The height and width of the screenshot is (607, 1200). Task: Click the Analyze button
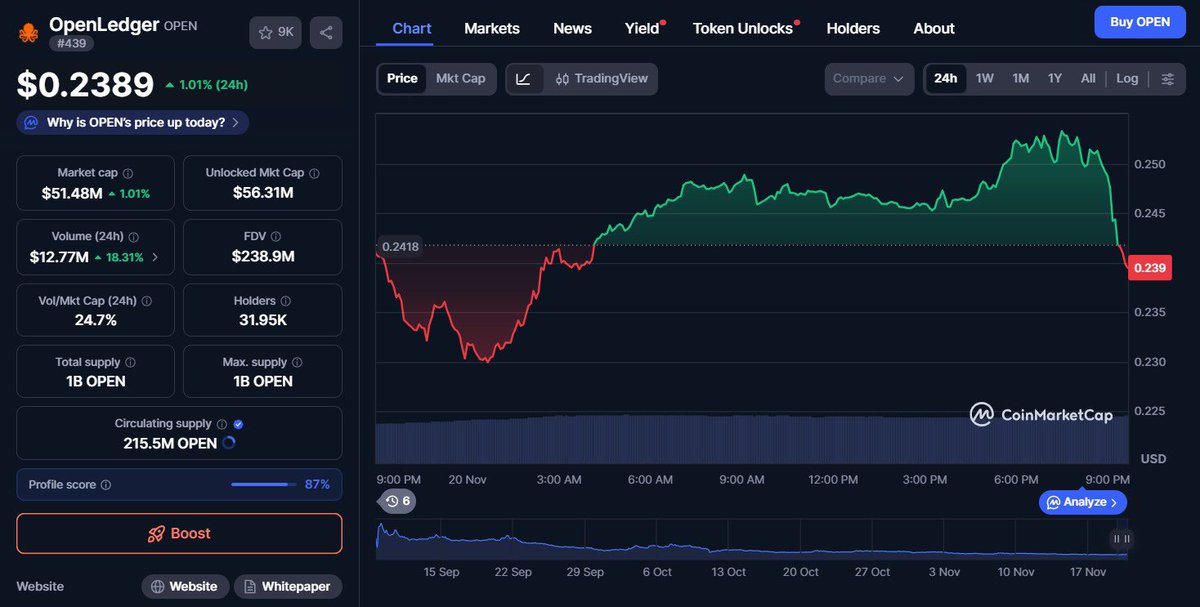tap(1083, 502)
